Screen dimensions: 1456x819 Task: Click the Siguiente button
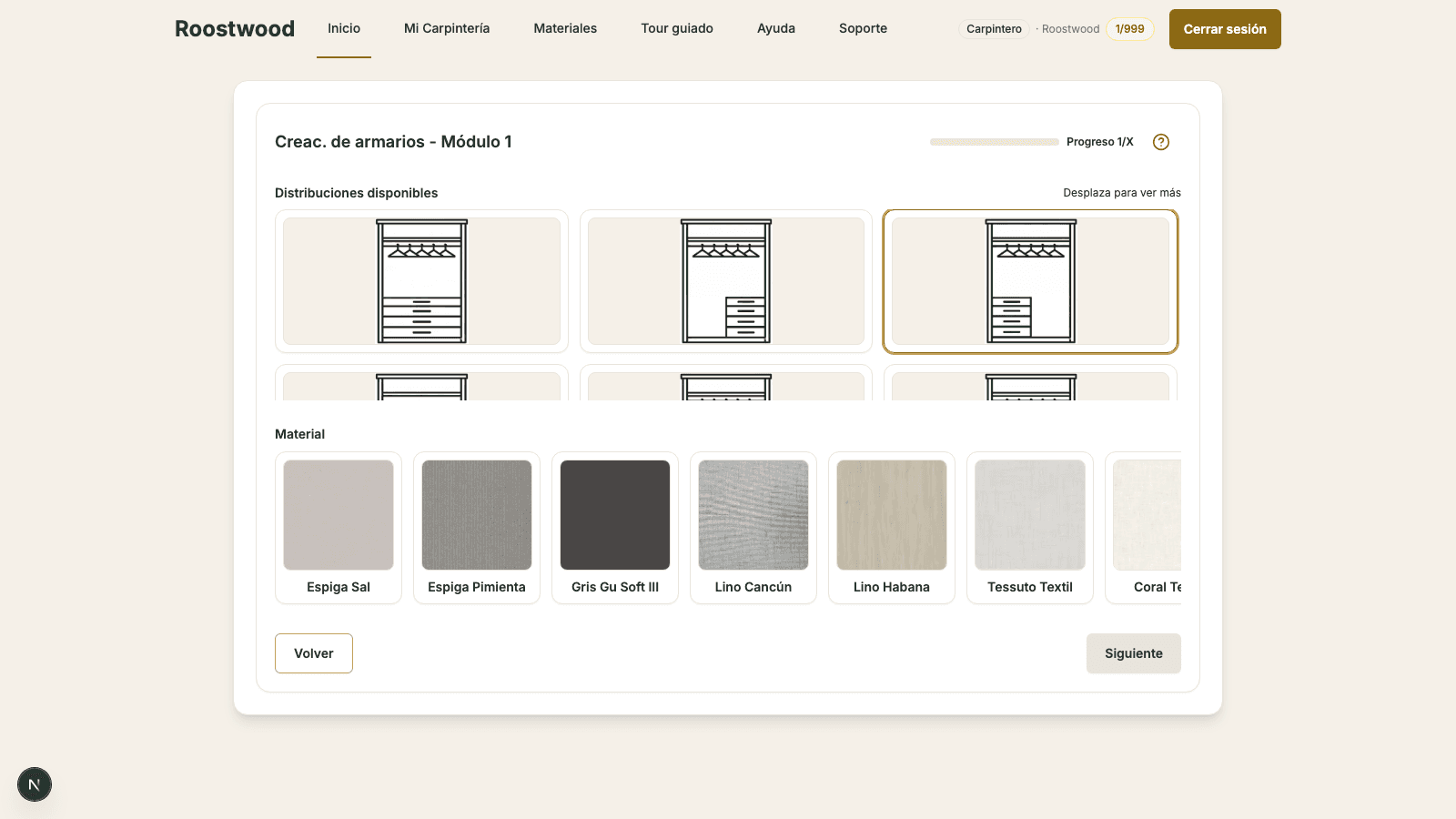[x=1134, y=653]
